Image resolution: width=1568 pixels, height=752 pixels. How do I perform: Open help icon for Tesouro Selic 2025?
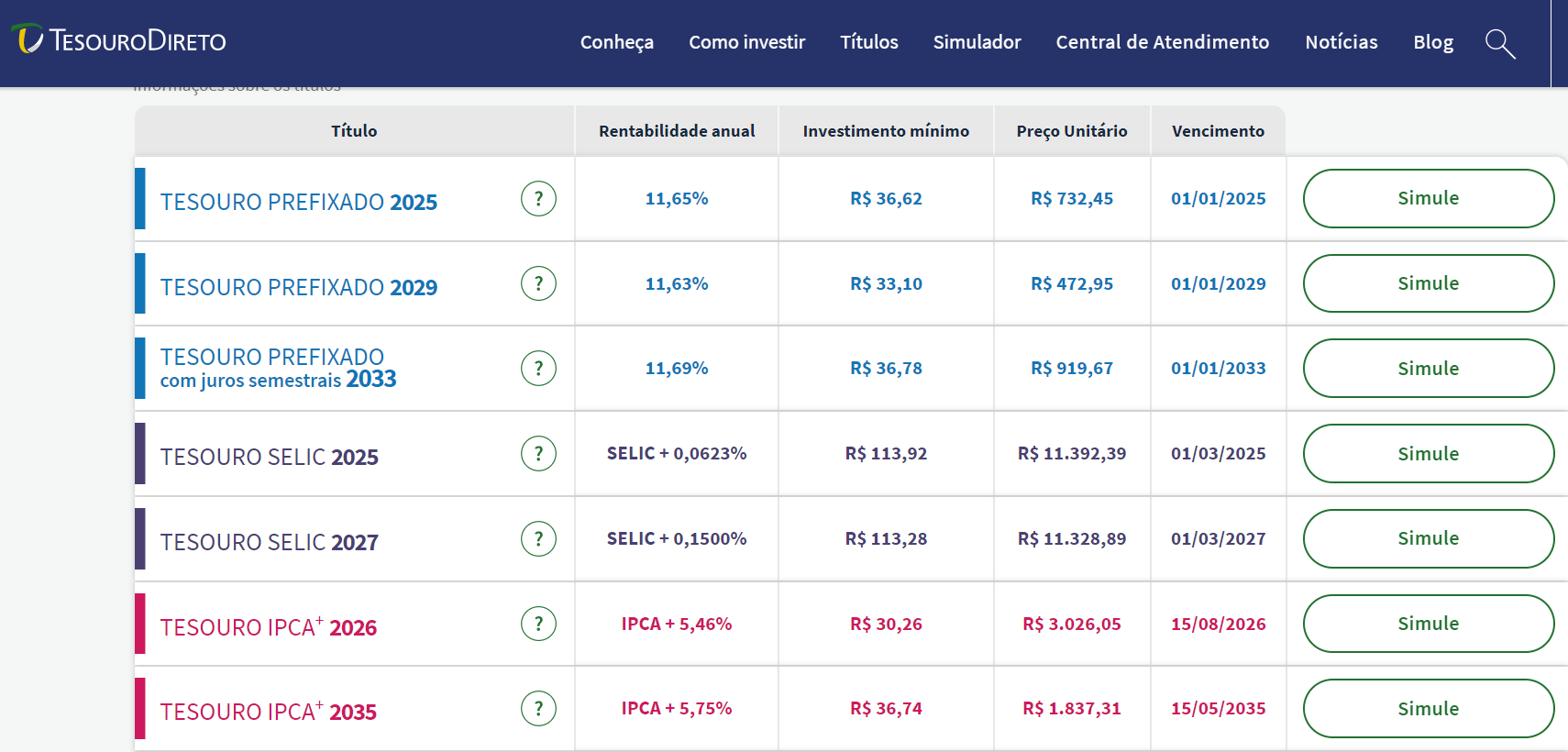pyautogui.click(x=538, y=453)
